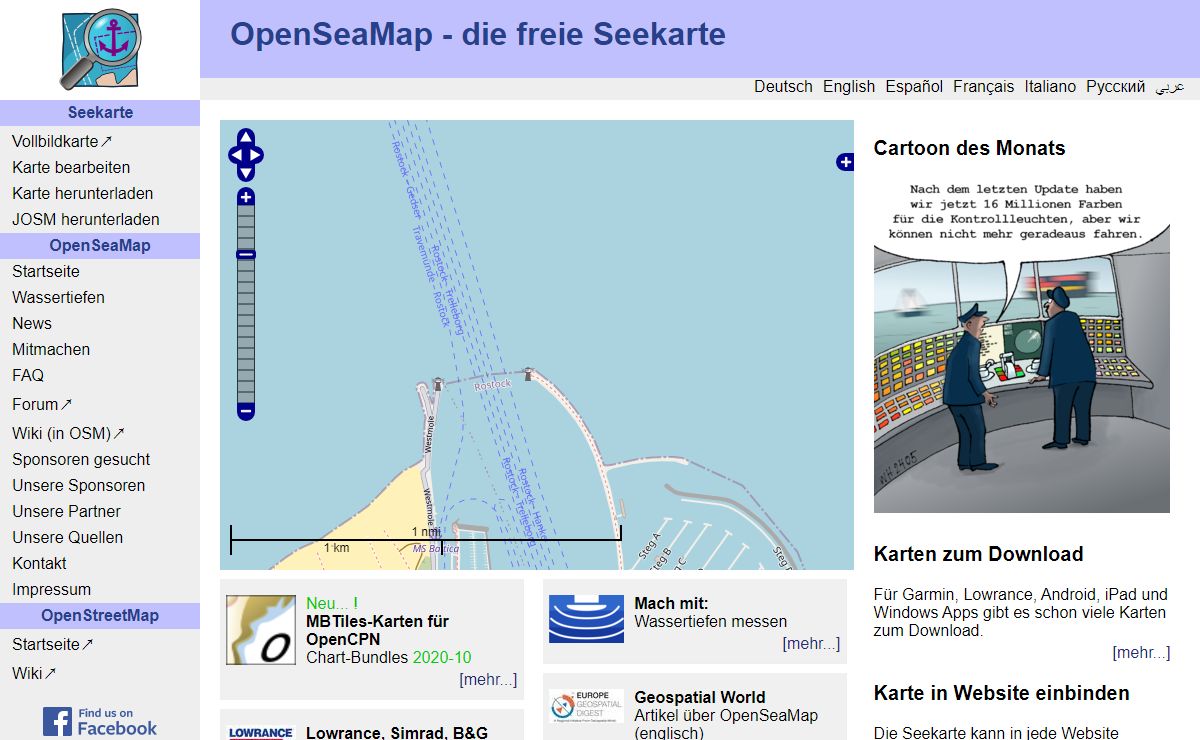Open the Facebook icon link
This screenshot has width=1200, height=740.
pyautogui.click(x=100, y=721)
